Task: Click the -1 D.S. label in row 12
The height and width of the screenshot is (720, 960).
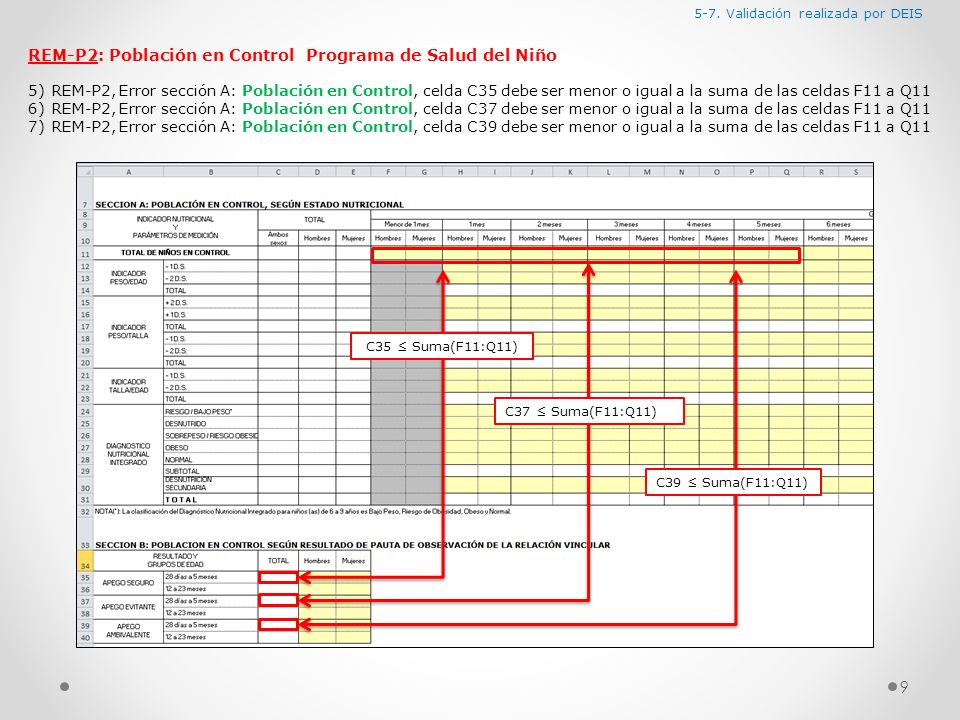Action: [x=175, y=266]
